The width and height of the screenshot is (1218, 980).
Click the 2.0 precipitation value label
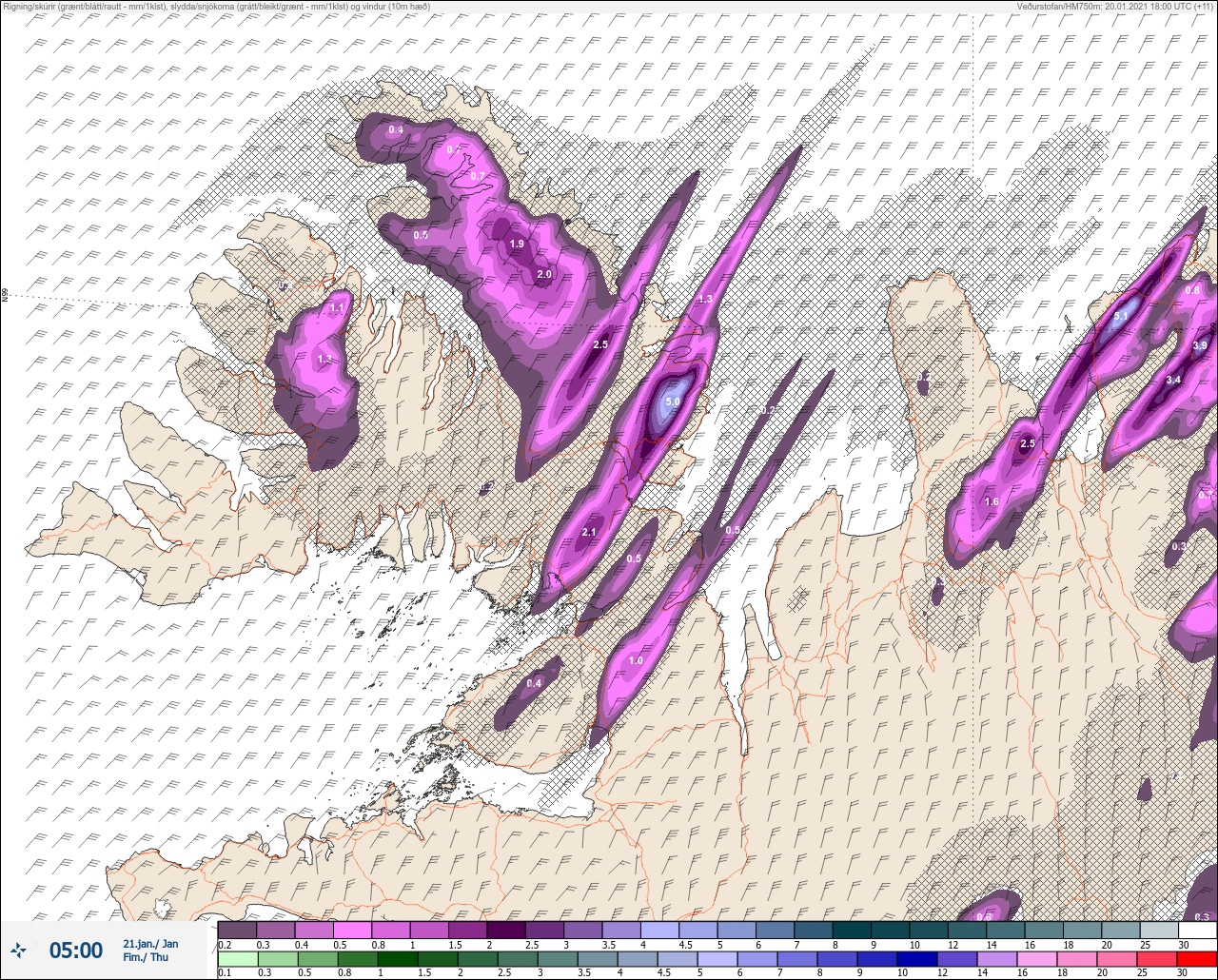coord(544,274)
